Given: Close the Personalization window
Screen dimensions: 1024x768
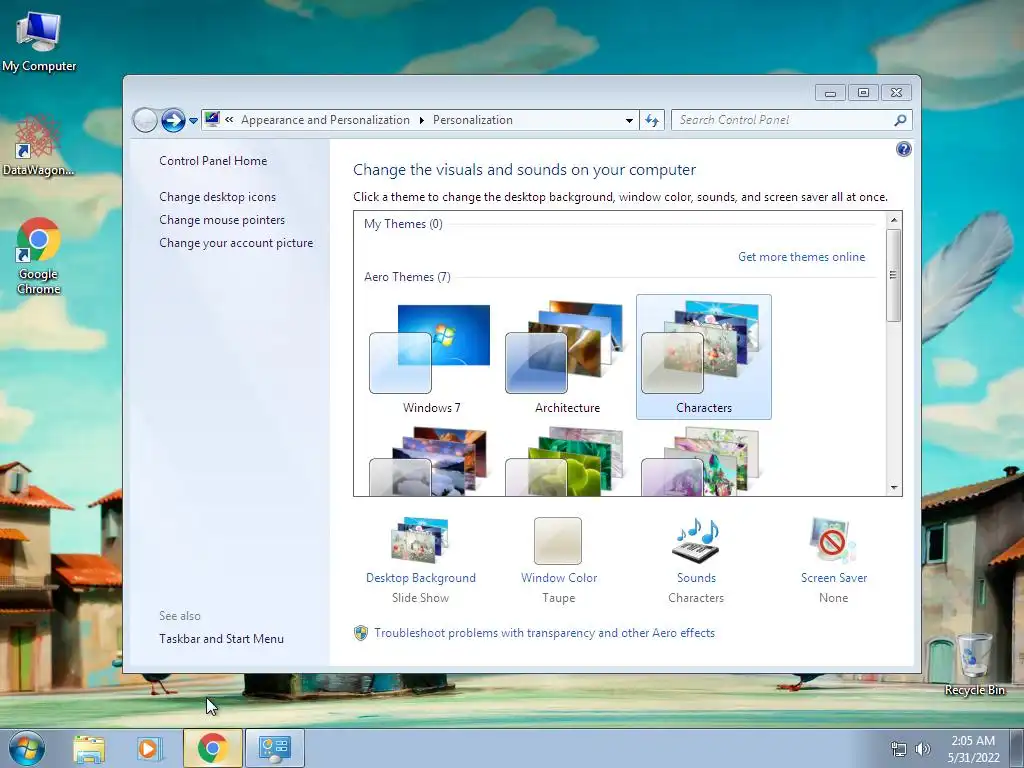Looking at the screenshot, I should pyautogui.click(x=896, y=93).
